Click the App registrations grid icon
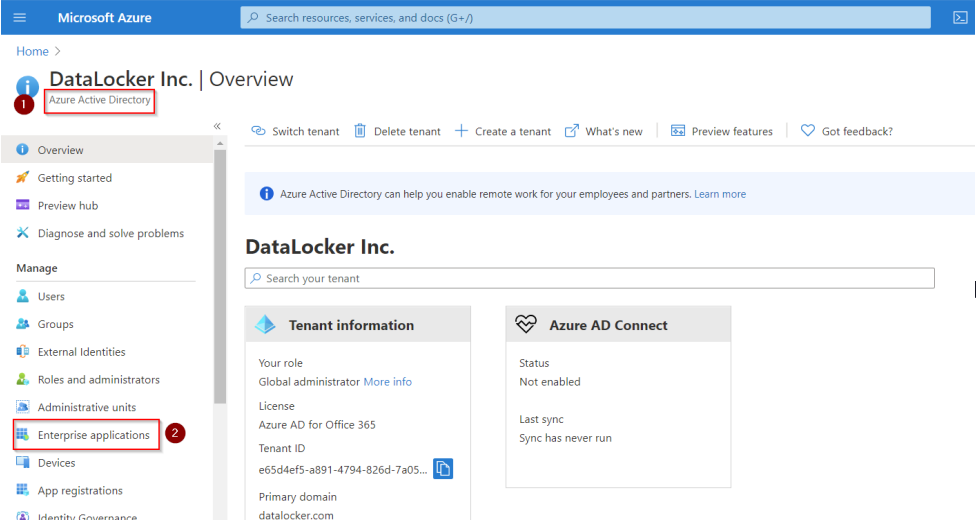976x525 pixels. (x=22, y=490)
